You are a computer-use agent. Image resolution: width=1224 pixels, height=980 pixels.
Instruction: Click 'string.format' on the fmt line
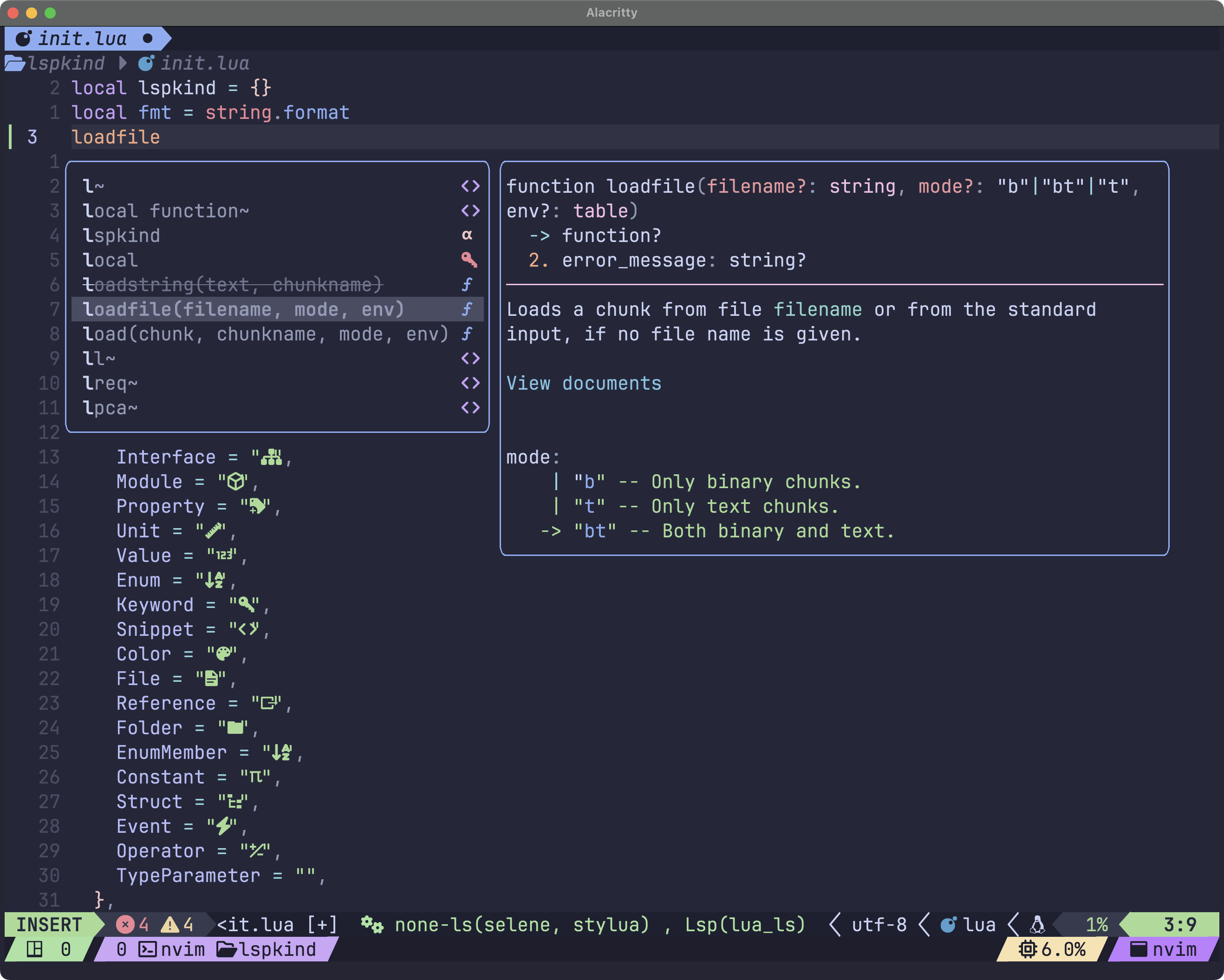click(x=277, y=112)
